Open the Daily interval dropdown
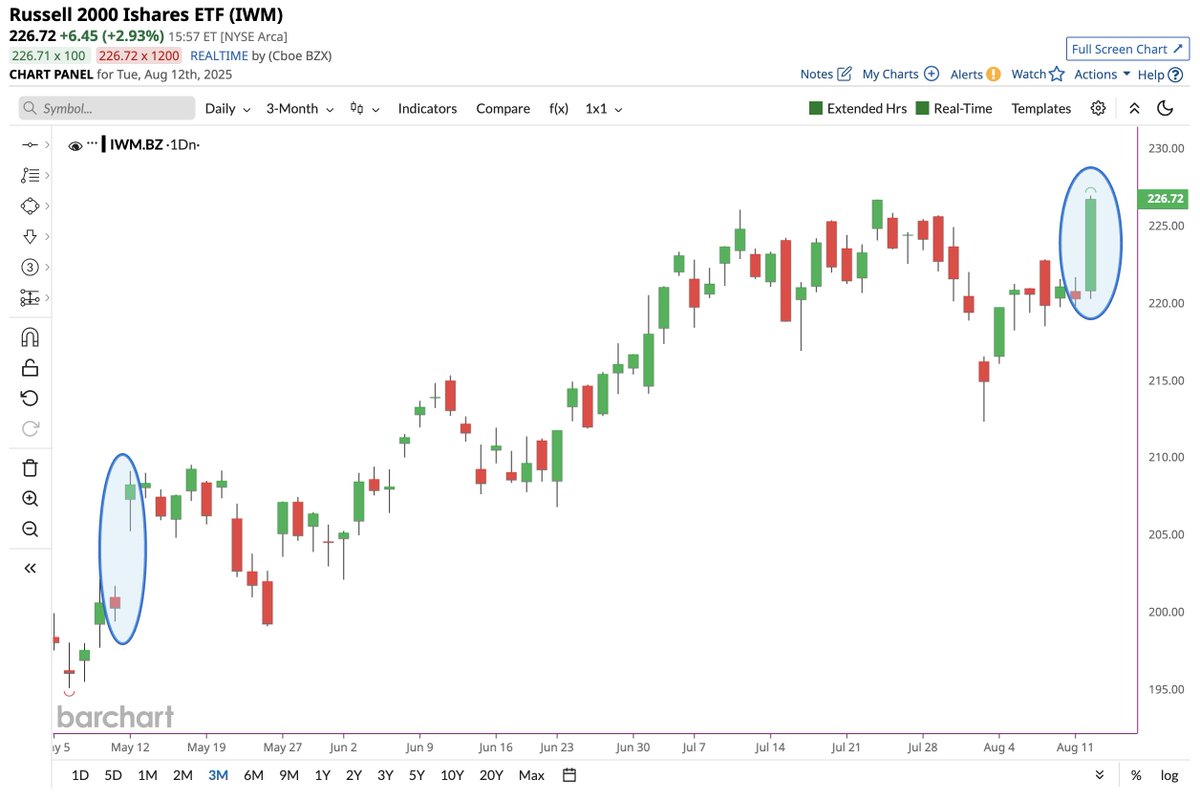Image resolution: width=1200 pixels, height=802 pixels. (x=227, y=108)
